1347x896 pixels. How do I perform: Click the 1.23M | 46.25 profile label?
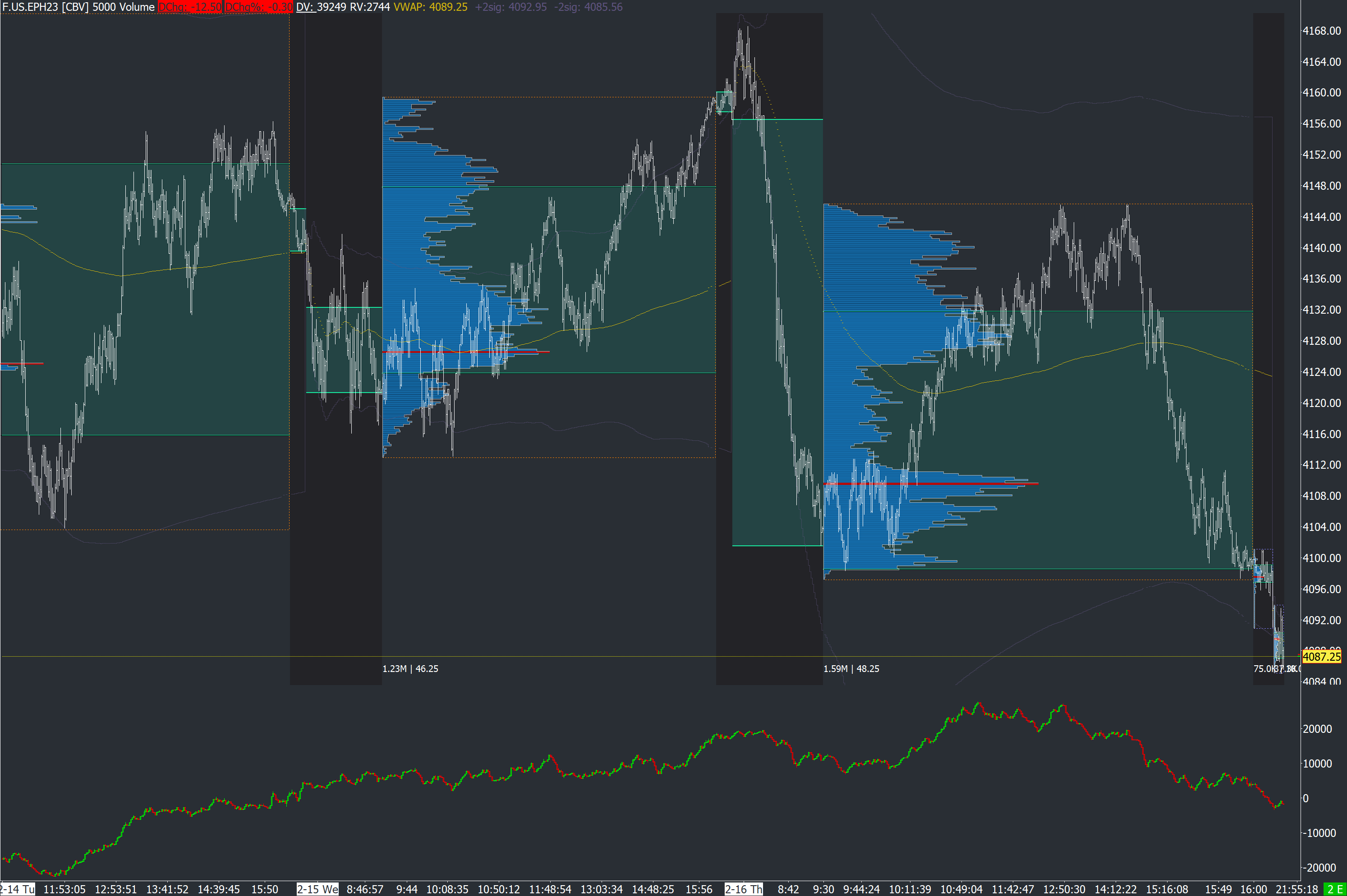[410, 668]
